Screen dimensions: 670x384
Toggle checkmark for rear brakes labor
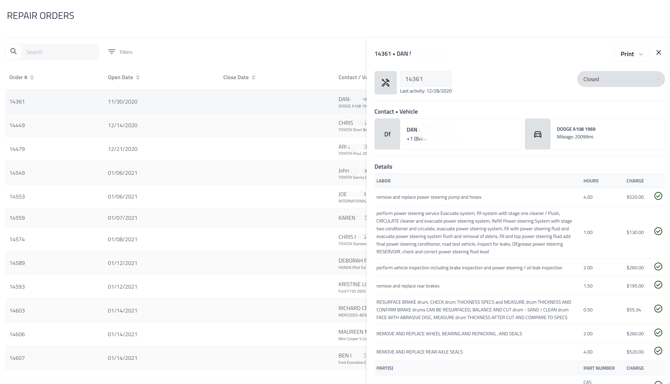(x=658, y=285)
